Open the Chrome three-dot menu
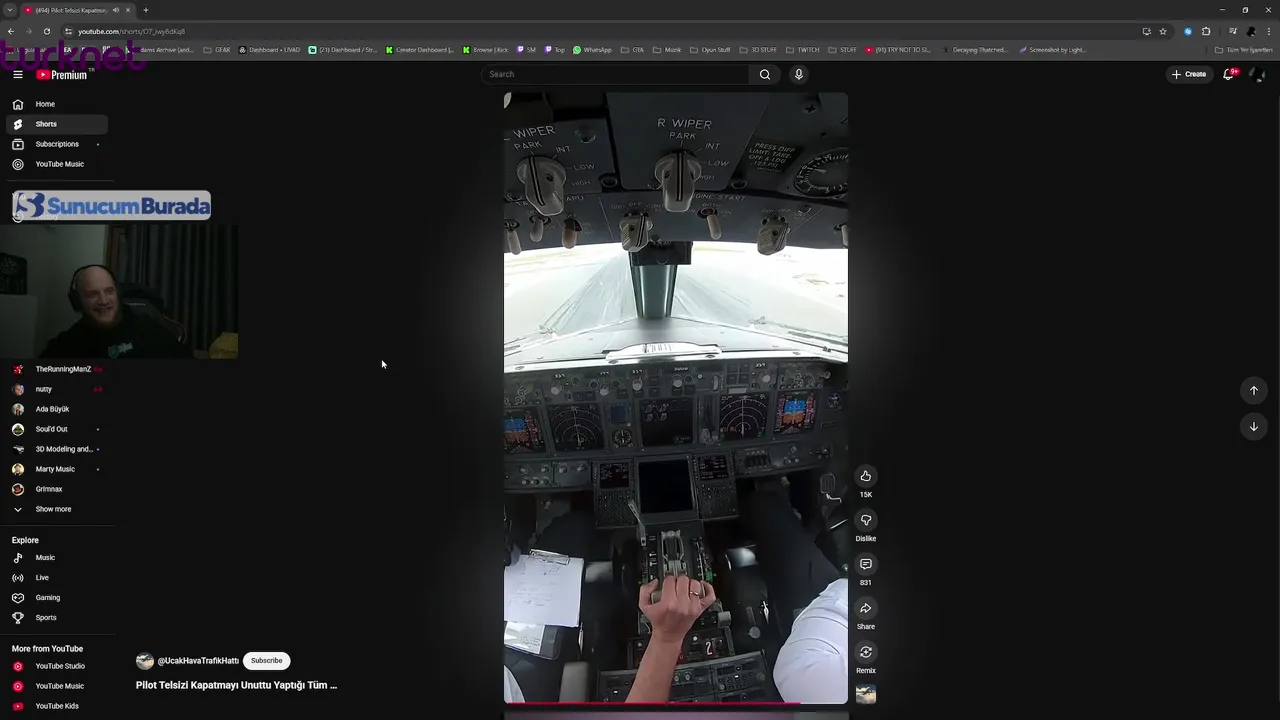Screen dimensions: 1280x720 coord(1269,31)
